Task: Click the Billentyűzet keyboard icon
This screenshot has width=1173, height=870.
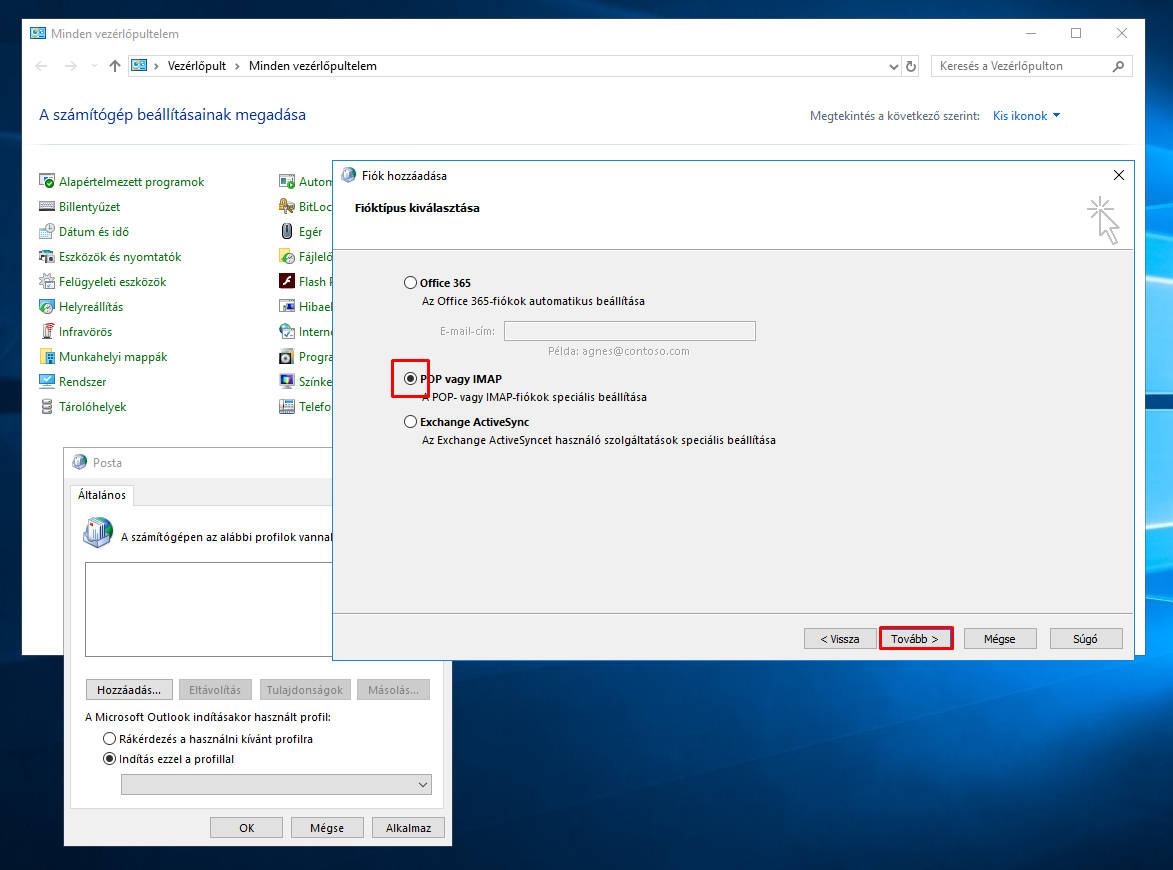Action: [46, 206]
